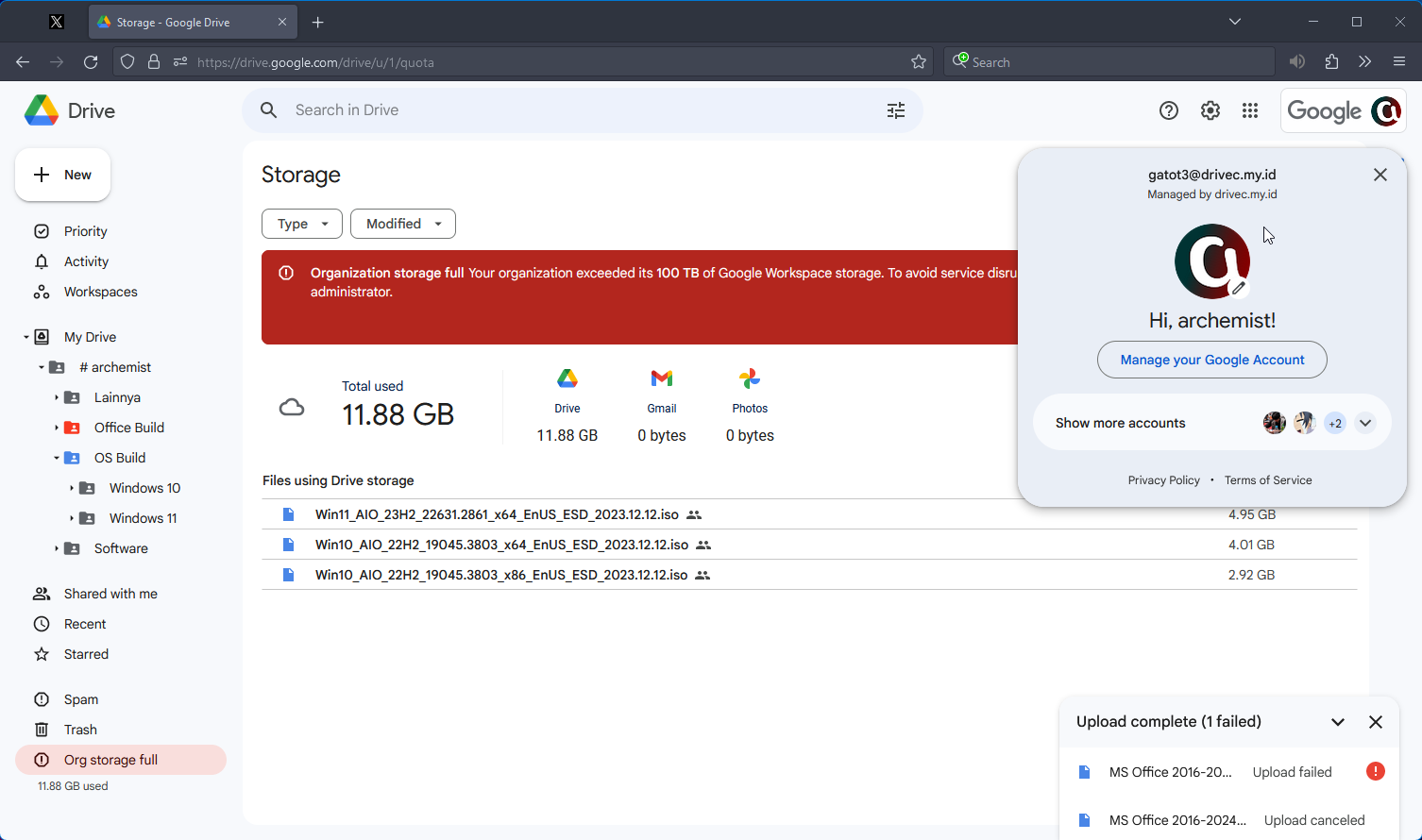1422x840 pixels.
Task: Expand Show more accounts chevron
Action: point(1365,424)
